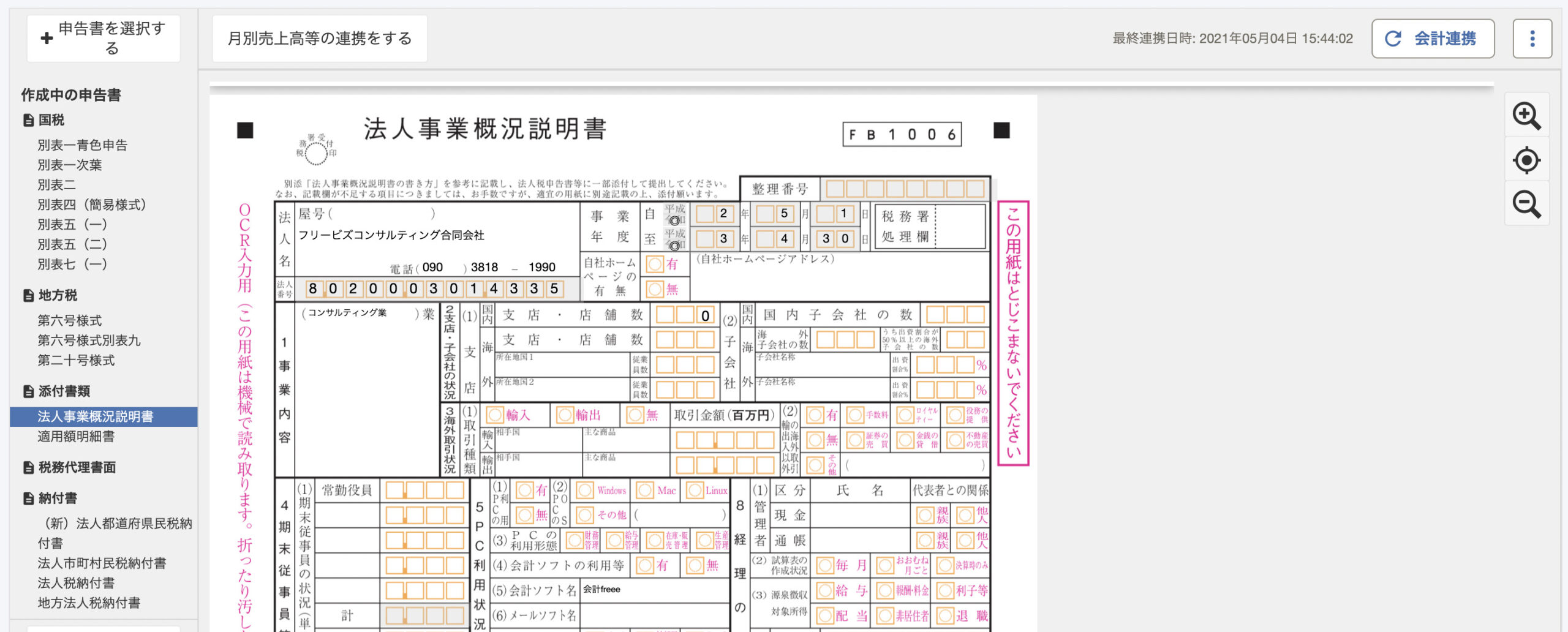
Task: Open （新）法人都道府県民税納付書 in sidebar
Action: pos(115,533)
